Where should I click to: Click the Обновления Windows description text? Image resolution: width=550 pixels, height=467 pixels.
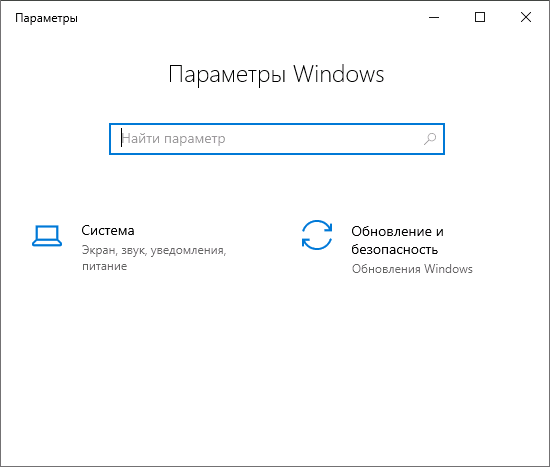pos(412,269)
